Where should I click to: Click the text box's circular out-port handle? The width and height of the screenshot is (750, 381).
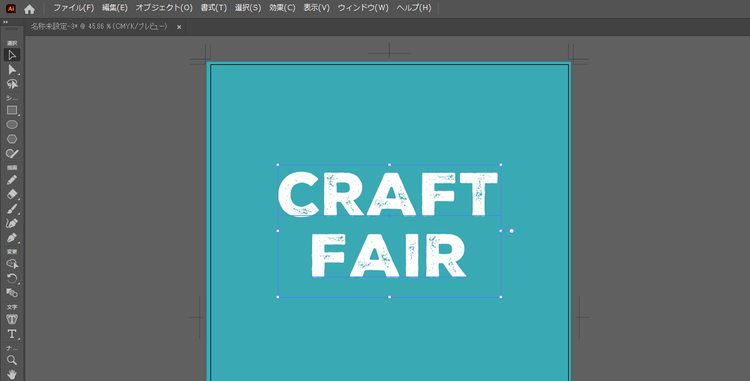(511, 231)
